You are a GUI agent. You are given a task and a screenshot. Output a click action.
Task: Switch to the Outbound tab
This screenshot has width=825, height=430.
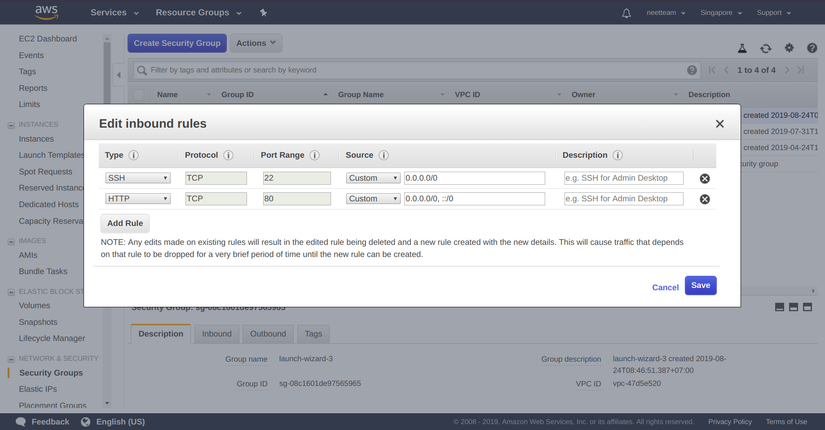click(x=268, y=334)
